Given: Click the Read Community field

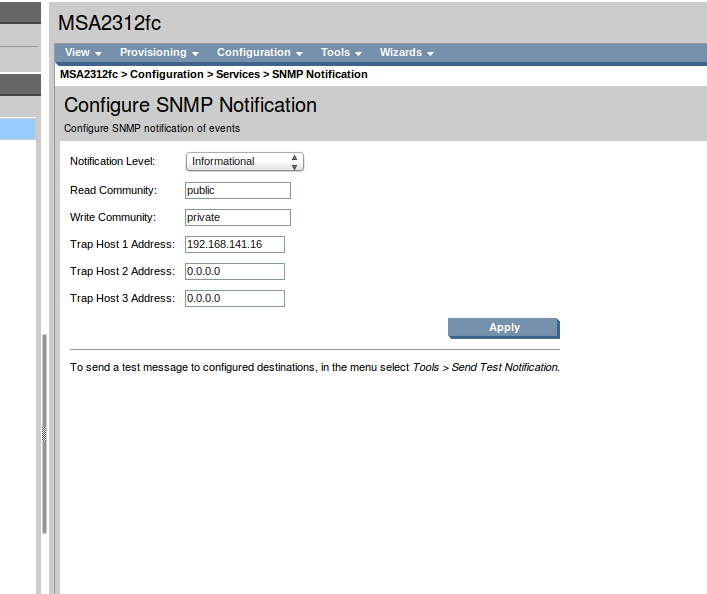Looking at the screenshot, I should coord(238,190).
